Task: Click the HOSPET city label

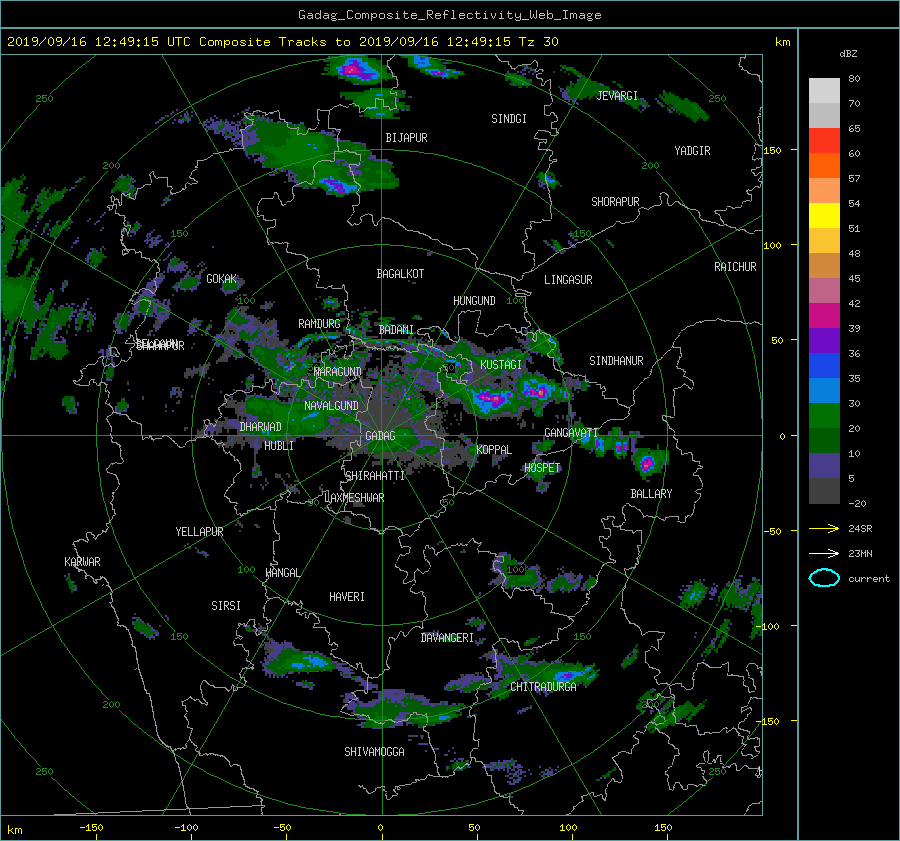Action: 542,468
